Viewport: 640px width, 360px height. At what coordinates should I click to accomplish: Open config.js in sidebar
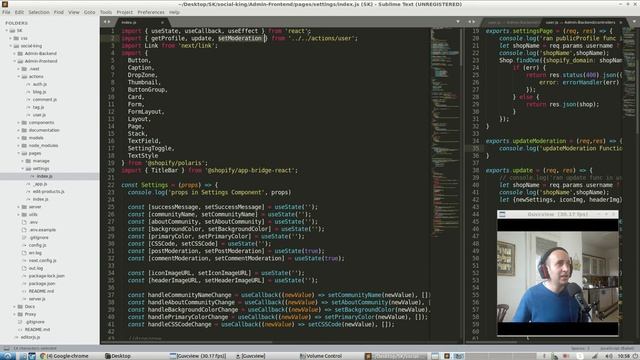(x=37, y=245)
